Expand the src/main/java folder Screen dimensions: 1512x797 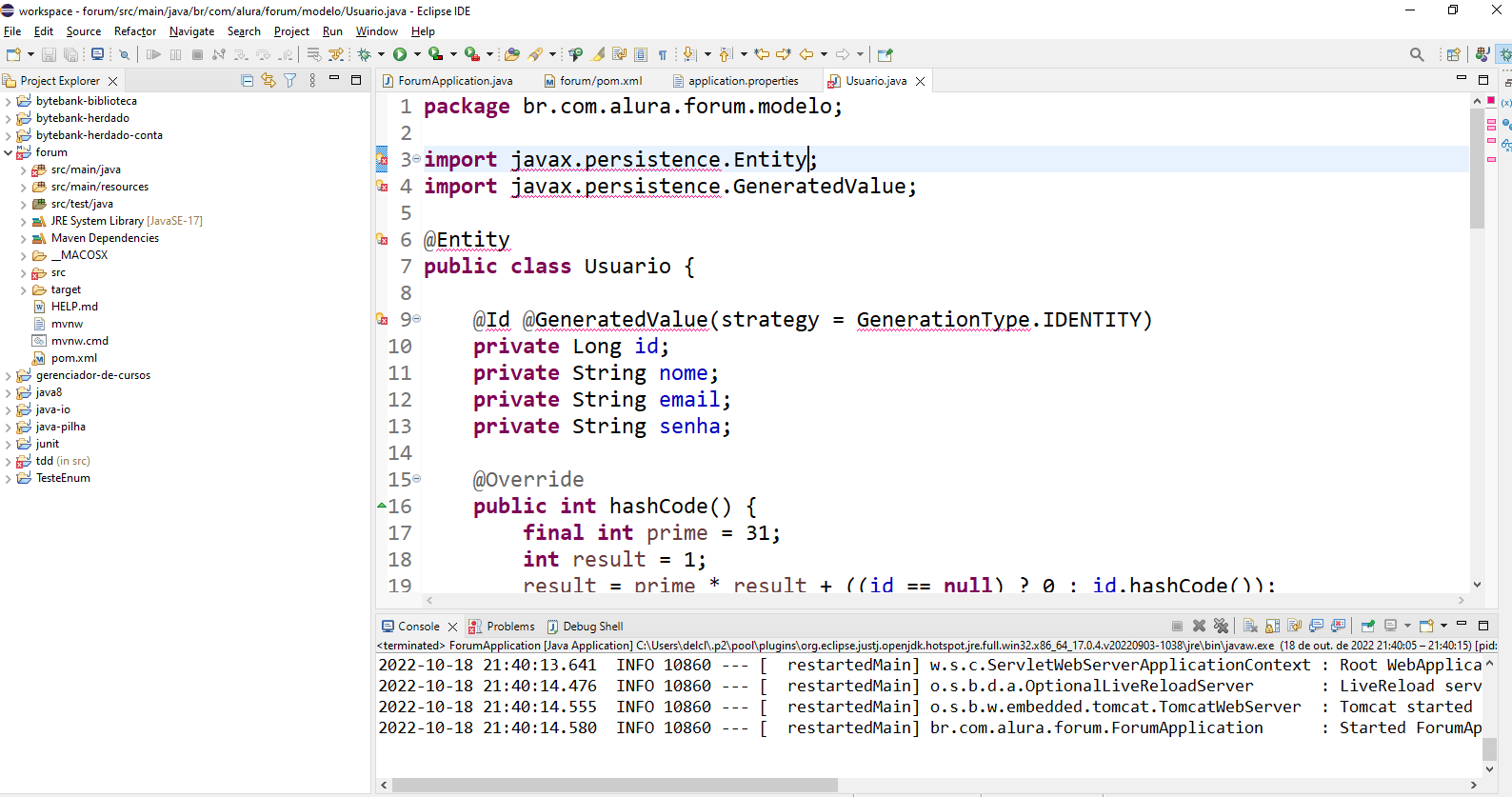tap(24, 169)
